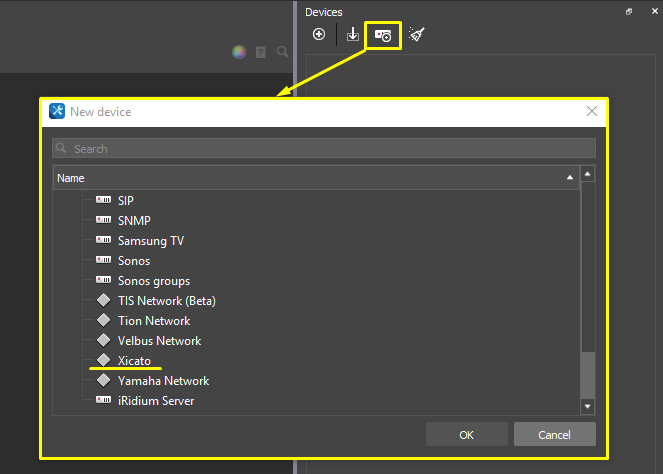Click the color wheel icon
Viewport: 663px width, 474px height.
[239, 52]
